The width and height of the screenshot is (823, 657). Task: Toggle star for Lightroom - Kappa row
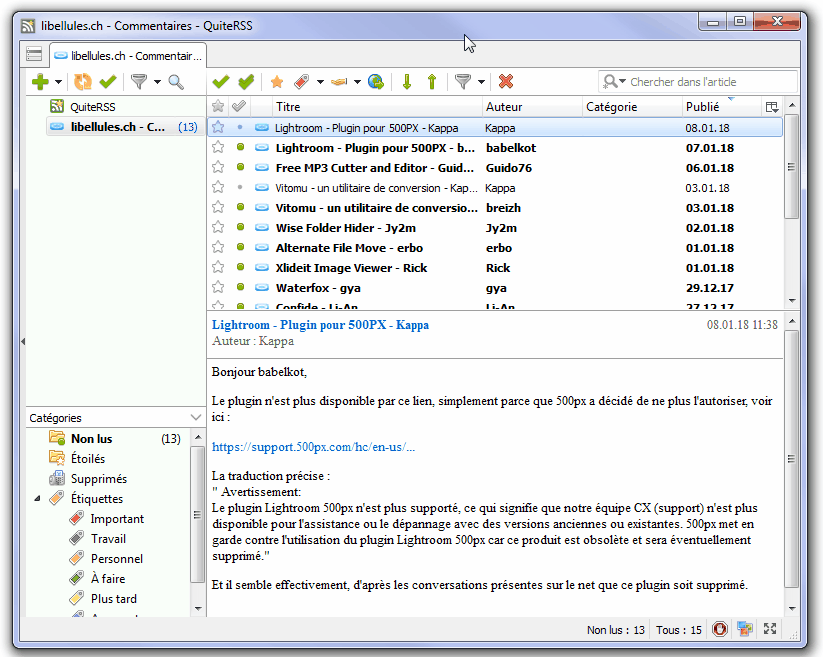(218, 128)
